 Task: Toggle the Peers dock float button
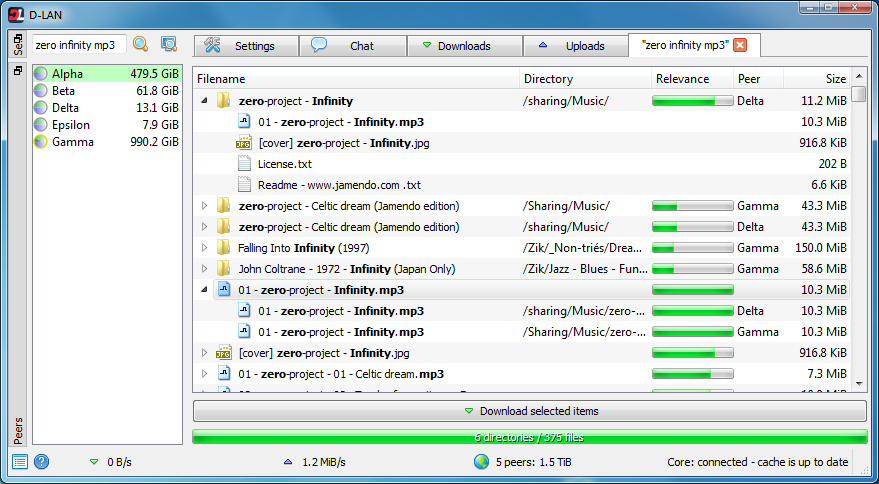click(18, 71)
